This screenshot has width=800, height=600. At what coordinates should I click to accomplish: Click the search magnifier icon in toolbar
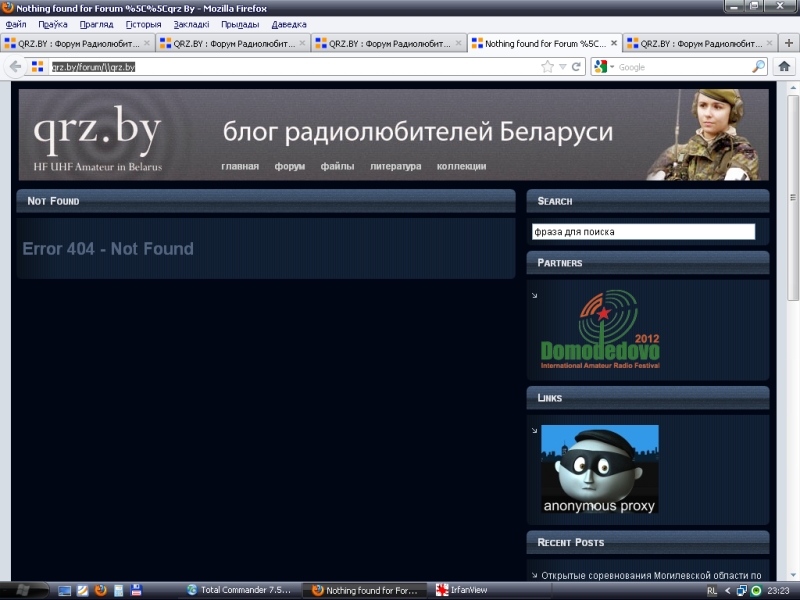[759, 67]
